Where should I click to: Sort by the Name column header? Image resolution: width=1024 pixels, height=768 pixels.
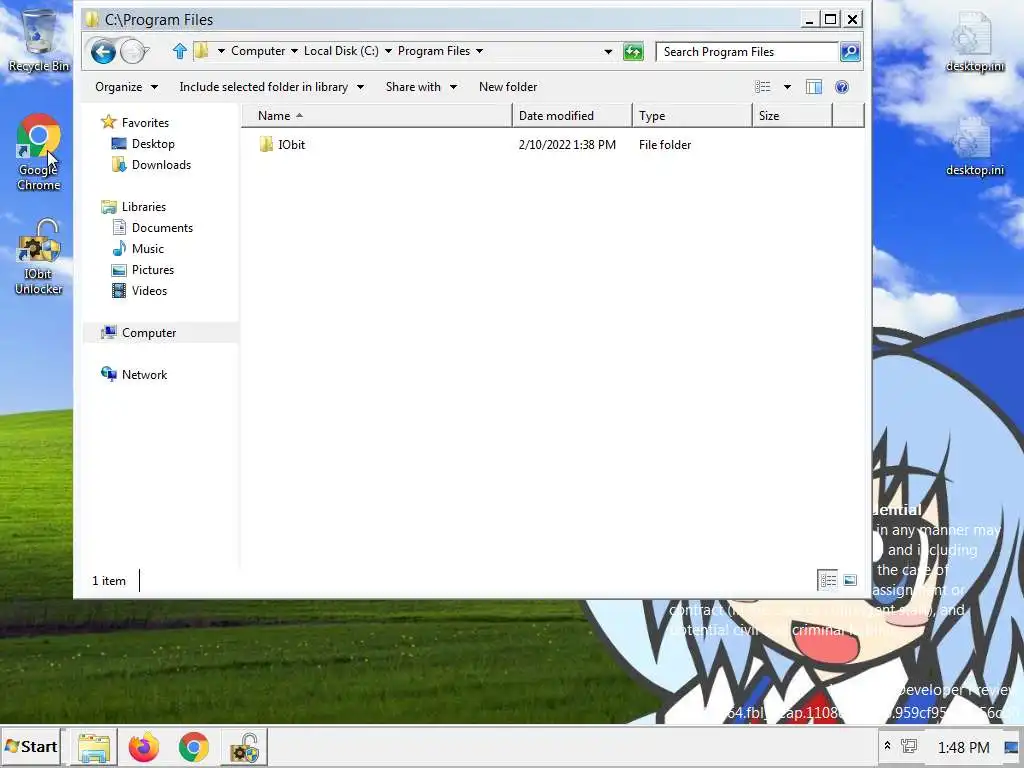tap(377, 116)
